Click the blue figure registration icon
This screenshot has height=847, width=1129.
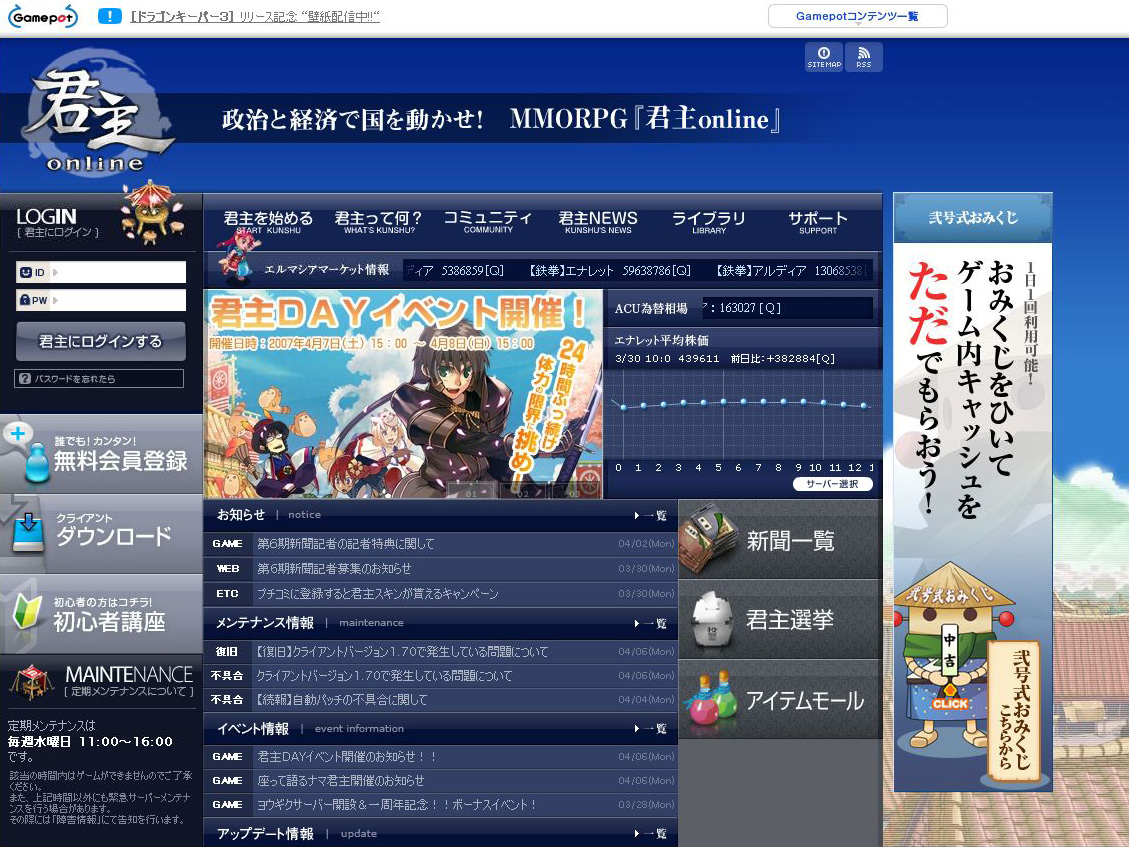click(x=36, y=461)
